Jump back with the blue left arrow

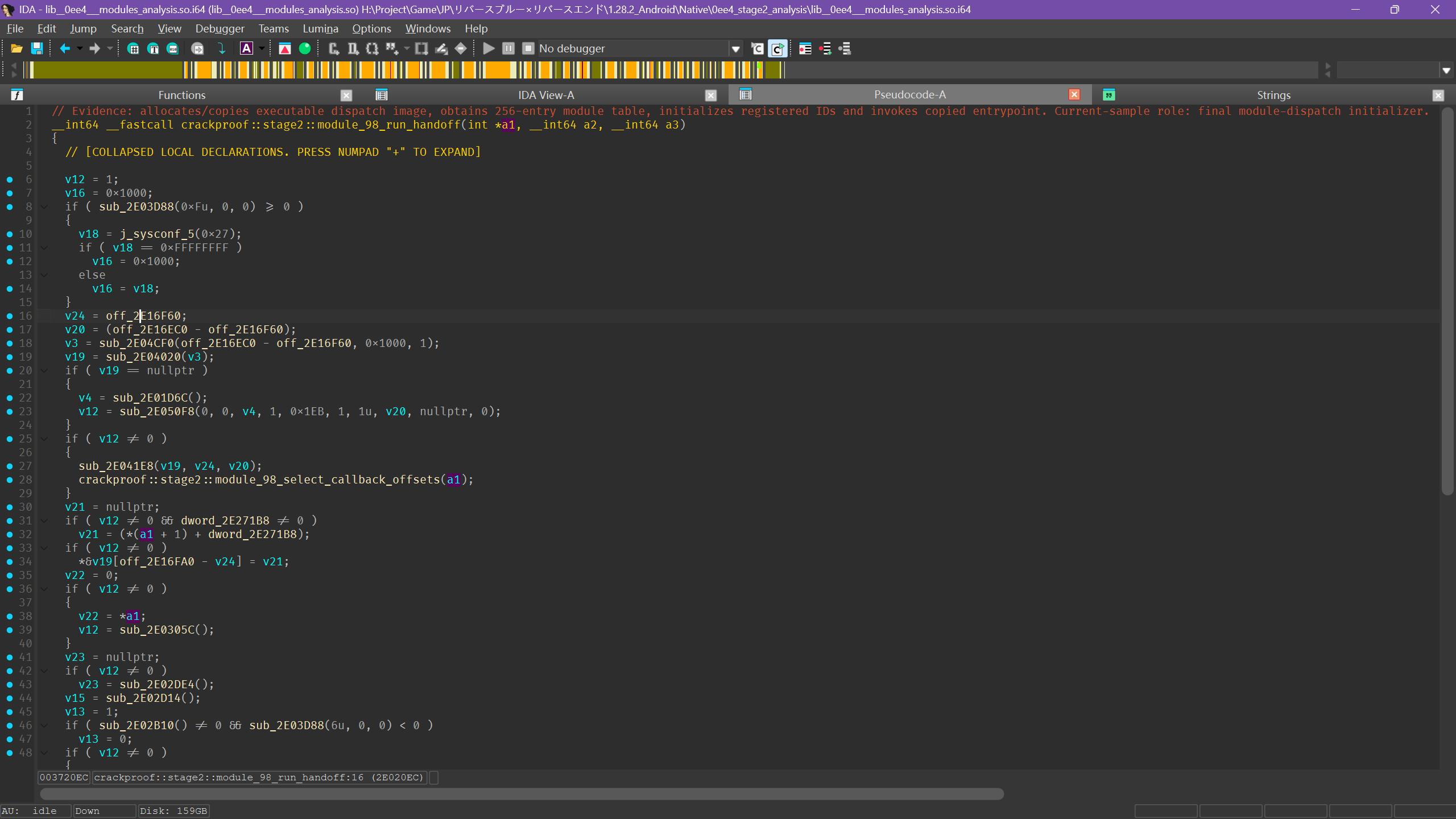pyautogui.click(x=65, y=49)
